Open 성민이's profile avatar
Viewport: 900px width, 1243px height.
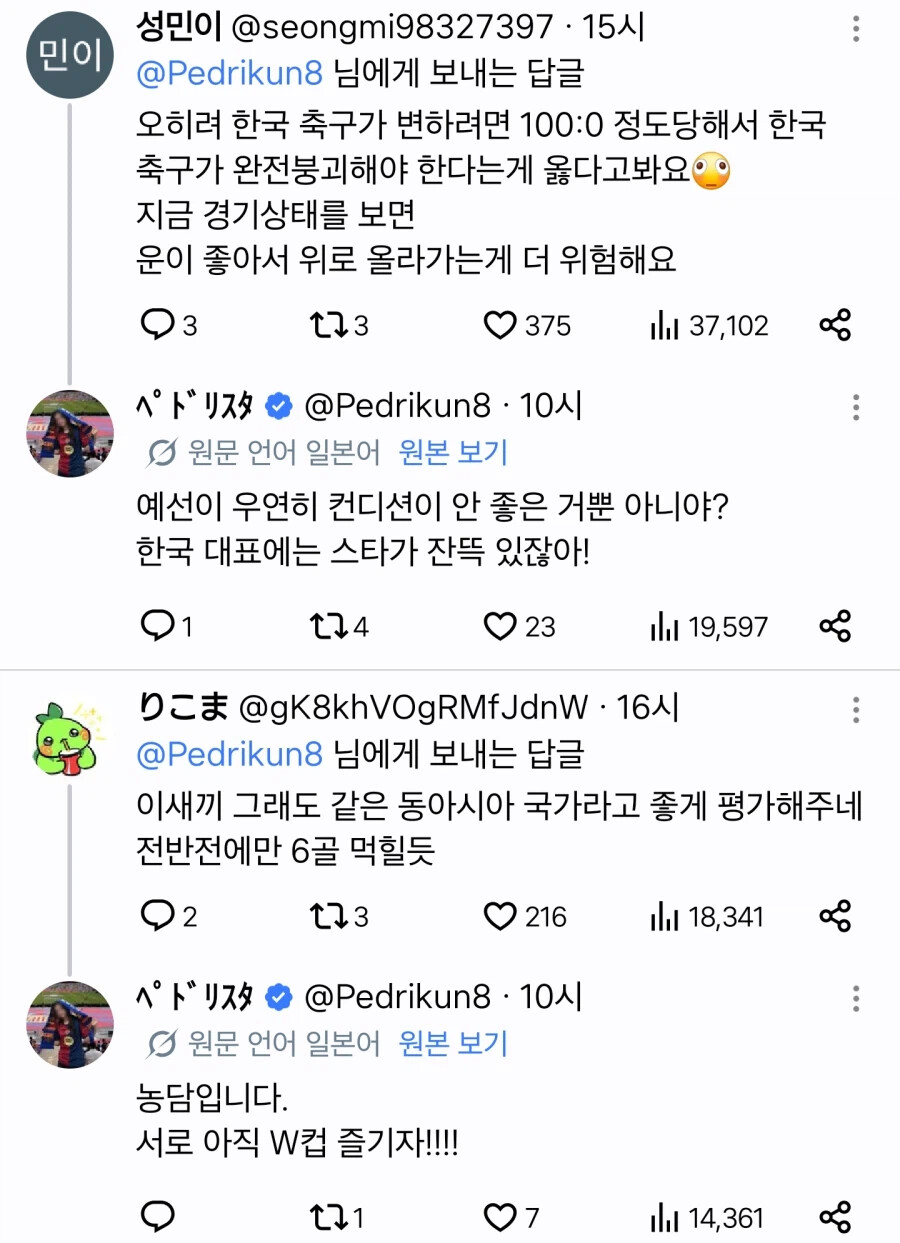click(x=71, y=53)
